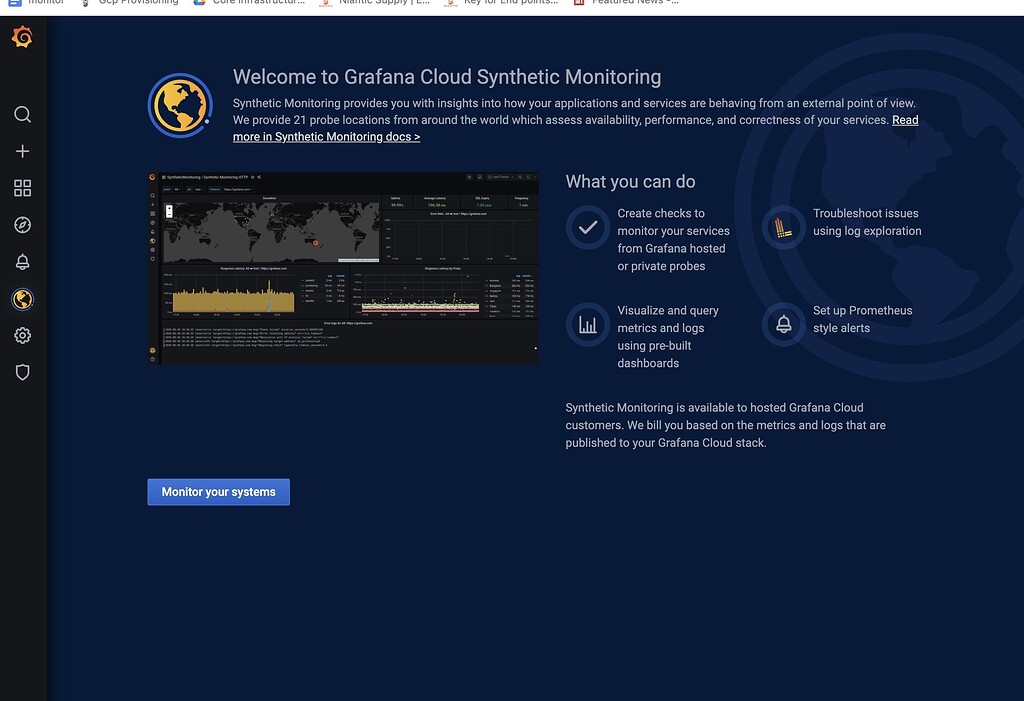This screenshot has width=1024, height=701.
Task: Click the Create plus icon
Action: pos(22,150)
